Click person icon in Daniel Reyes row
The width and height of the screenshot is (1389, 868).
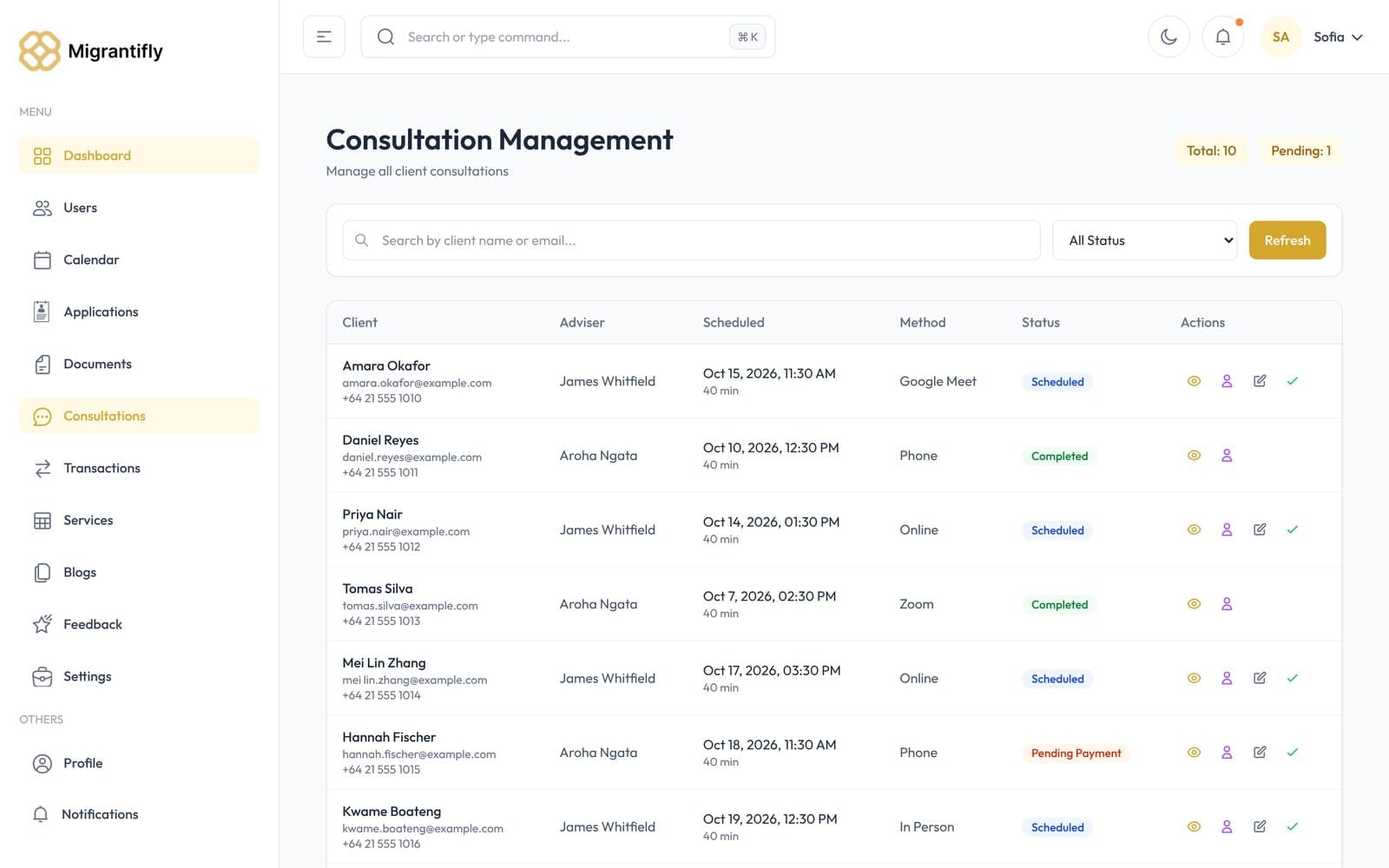tap(1227, 455)
